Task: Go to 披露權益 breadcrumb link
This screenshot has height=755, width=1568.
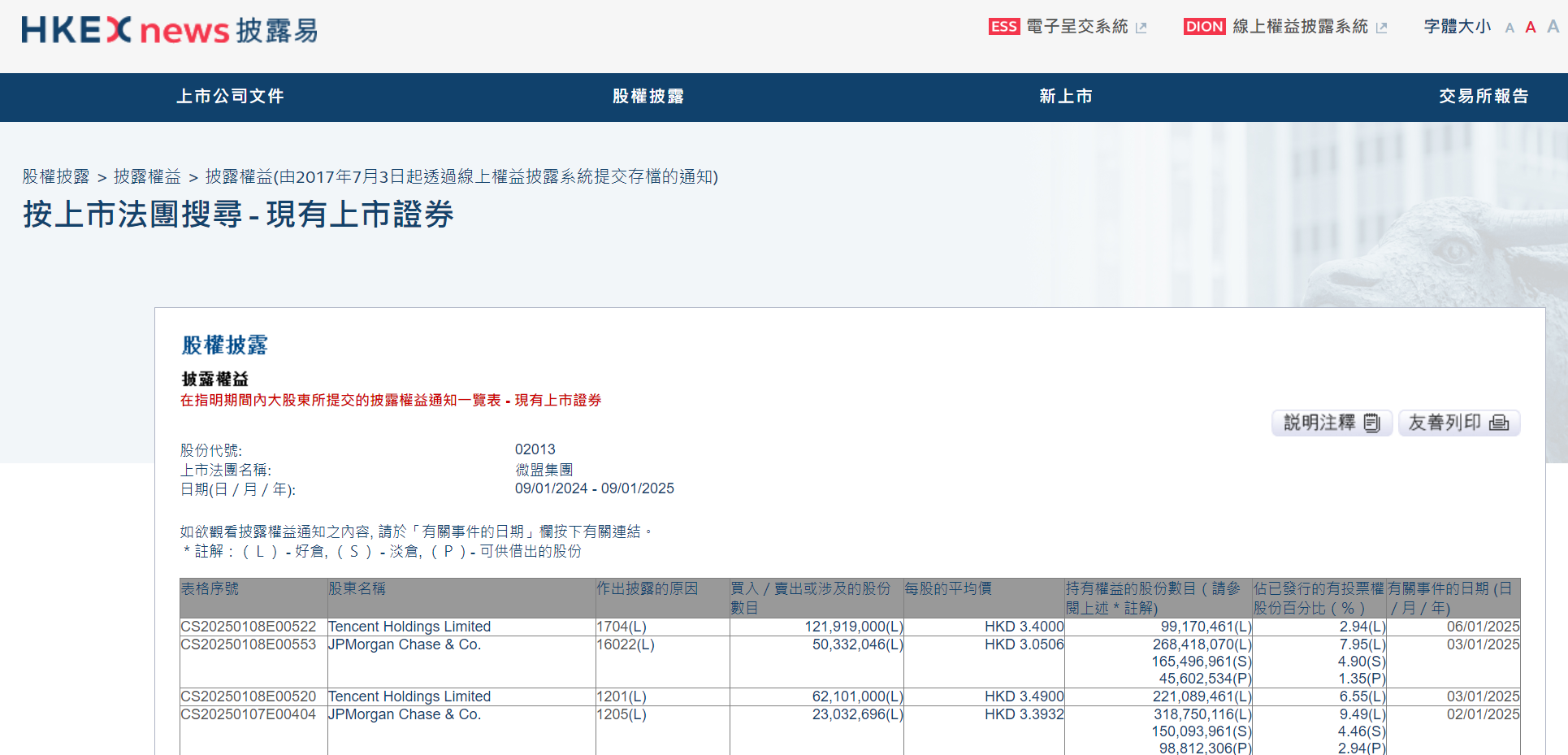Action: (x=147, y=176)
